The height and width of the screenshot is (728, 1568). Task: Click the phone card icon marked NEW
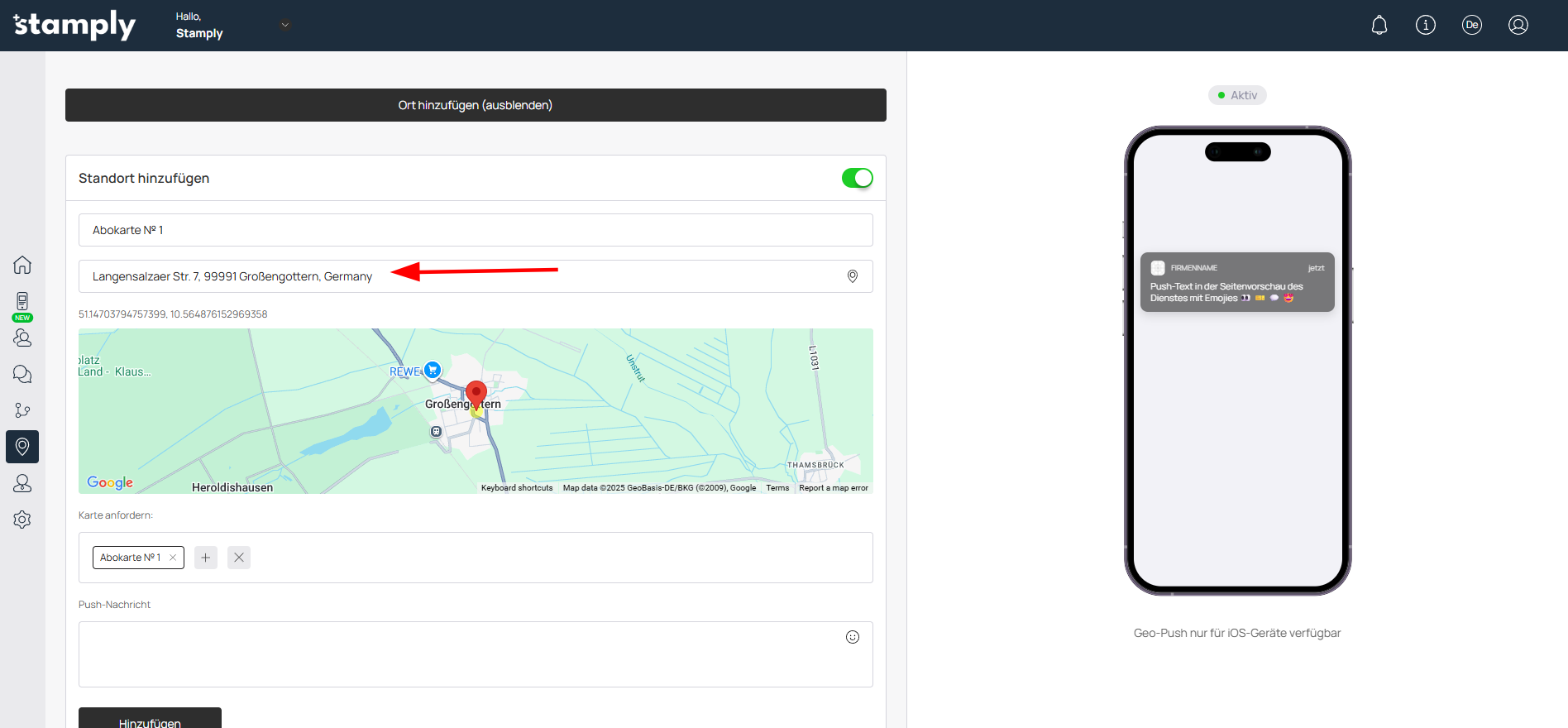pos(22,302)
